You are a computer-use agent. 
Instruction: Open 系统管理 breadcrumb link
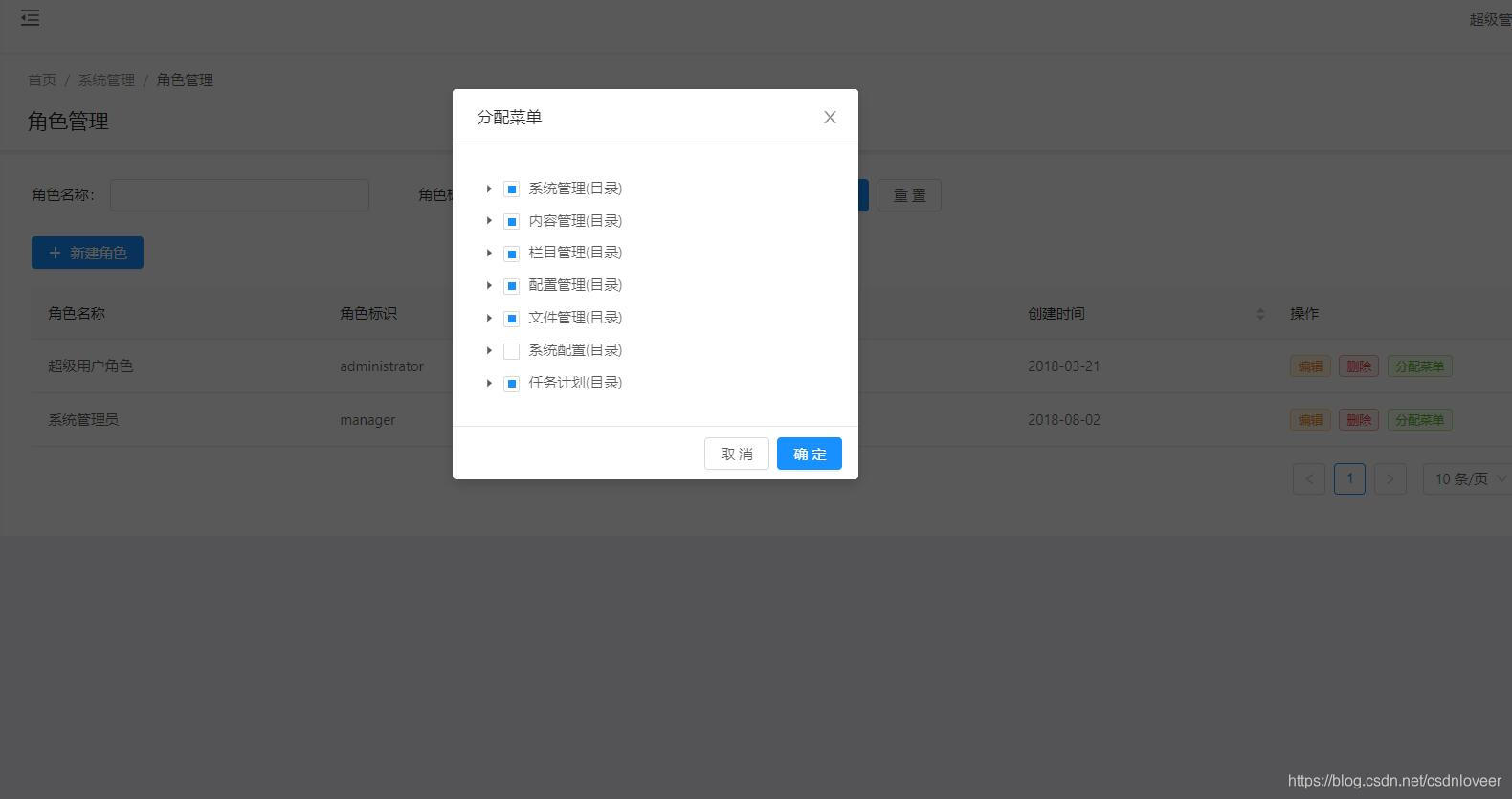pos(106,79)
